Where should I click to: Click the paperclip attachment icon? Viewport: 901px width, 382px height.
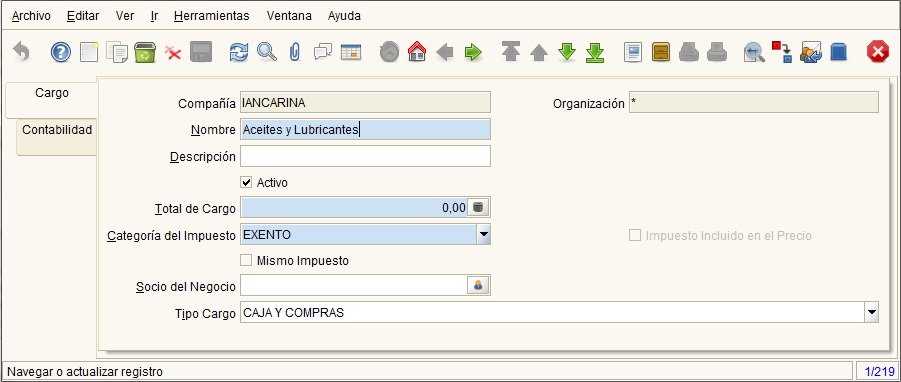295,53
